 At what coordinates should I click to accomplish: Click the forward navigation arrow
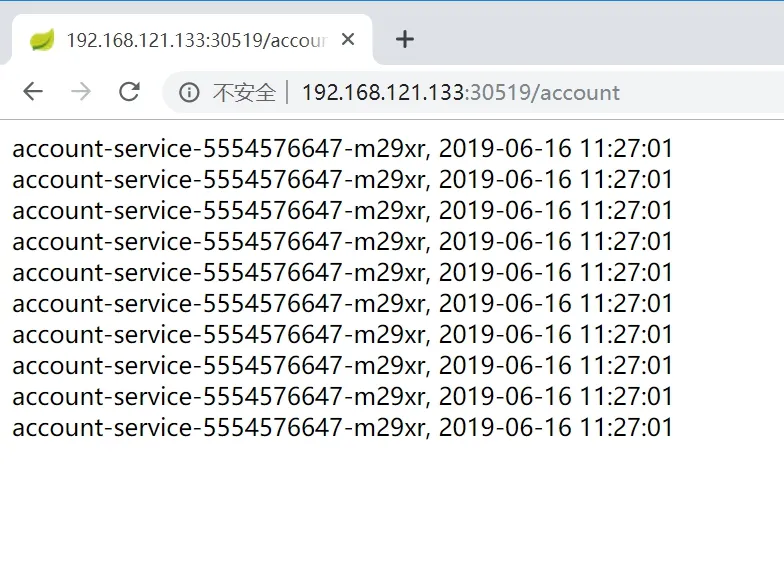[81, 92]
